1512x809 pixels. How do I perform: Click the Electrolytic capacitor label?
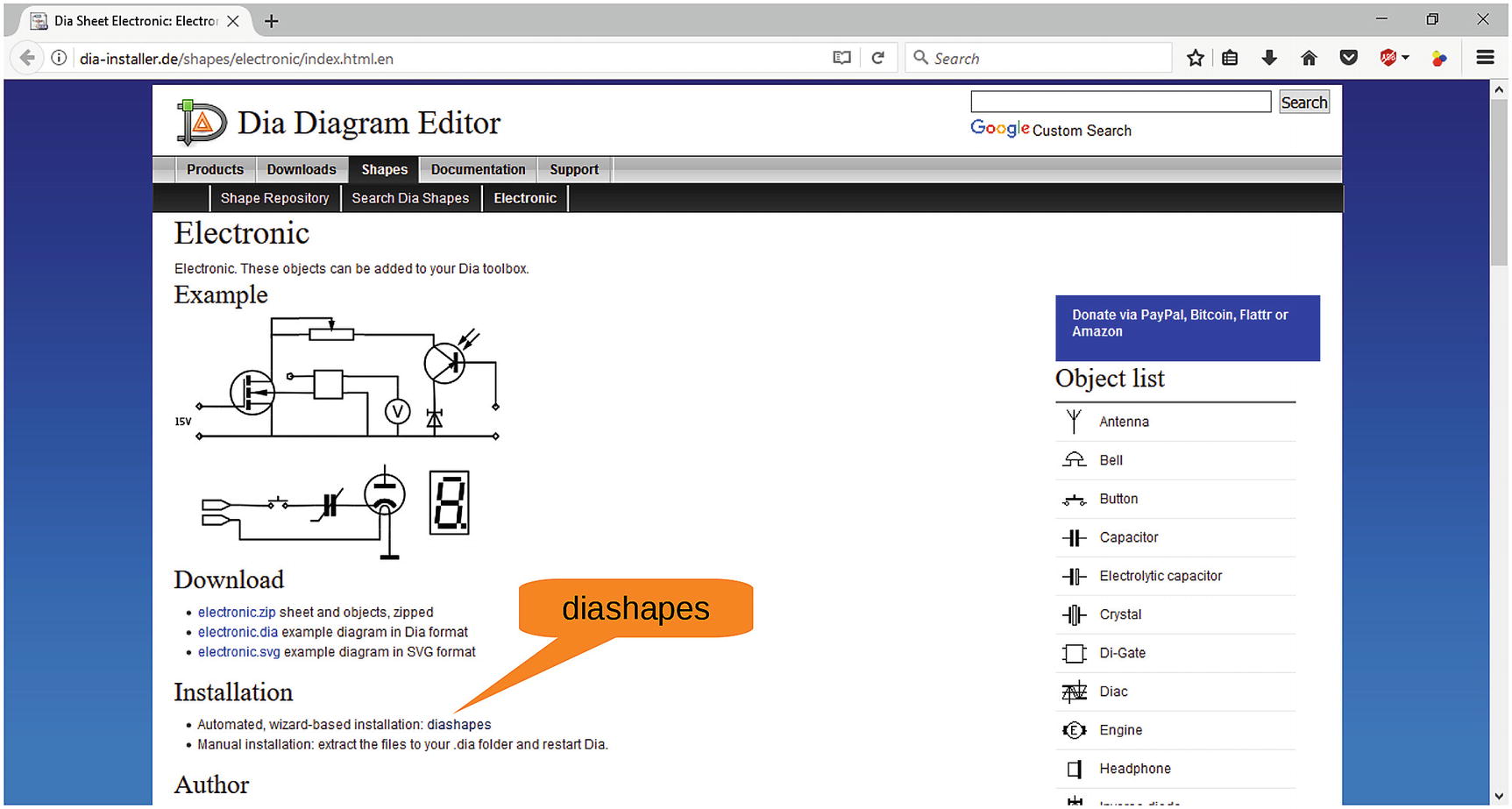1161,576
